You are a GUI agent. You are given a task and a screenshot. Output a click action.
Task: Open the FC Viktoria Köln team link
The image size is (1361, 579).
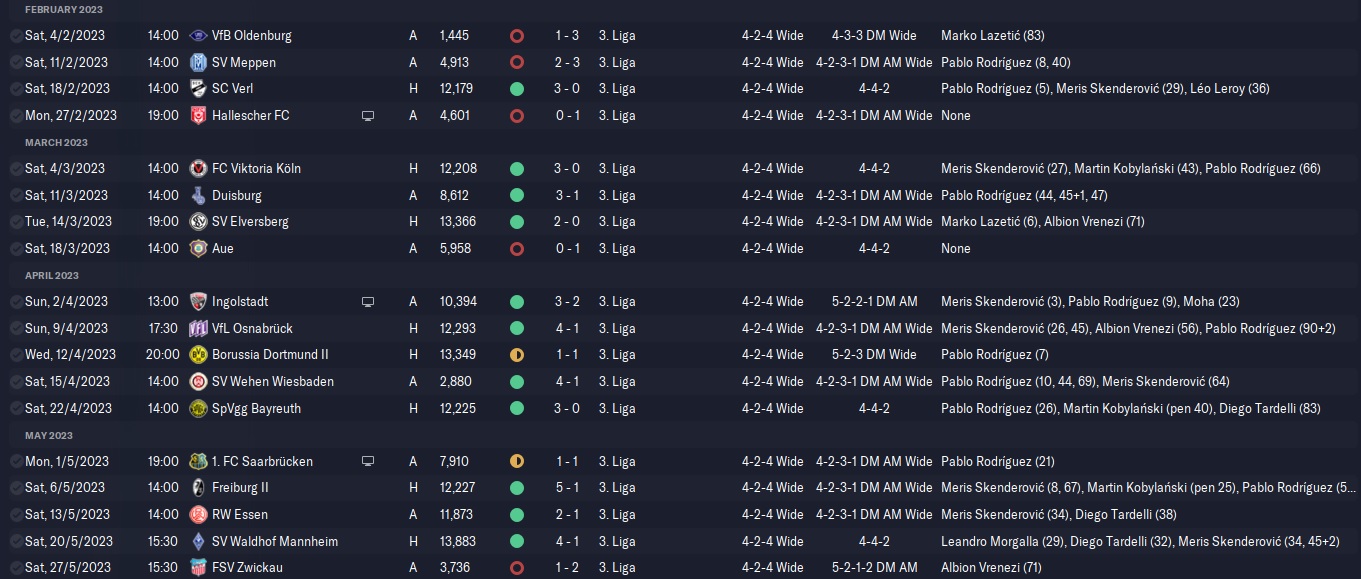click(256, 168)
